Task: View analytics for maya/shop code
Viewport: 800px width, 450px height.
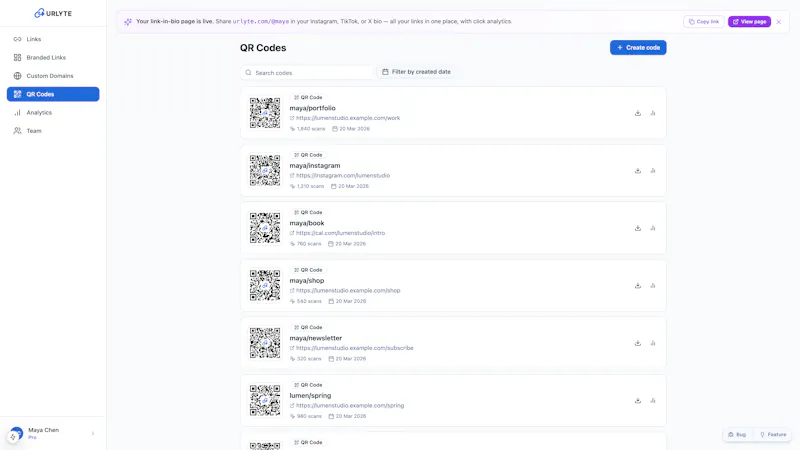Action: (x=653, y=286)
